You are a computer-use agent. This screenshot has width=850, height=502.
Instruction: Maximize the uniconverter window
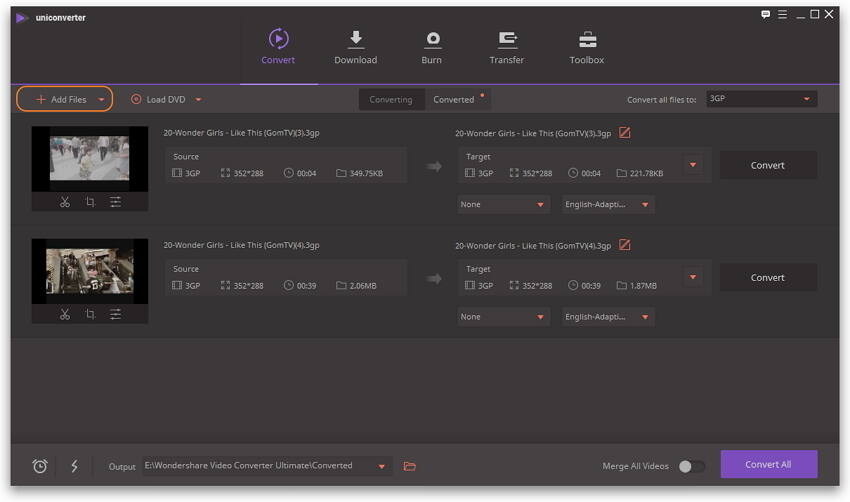coord(814,15)
